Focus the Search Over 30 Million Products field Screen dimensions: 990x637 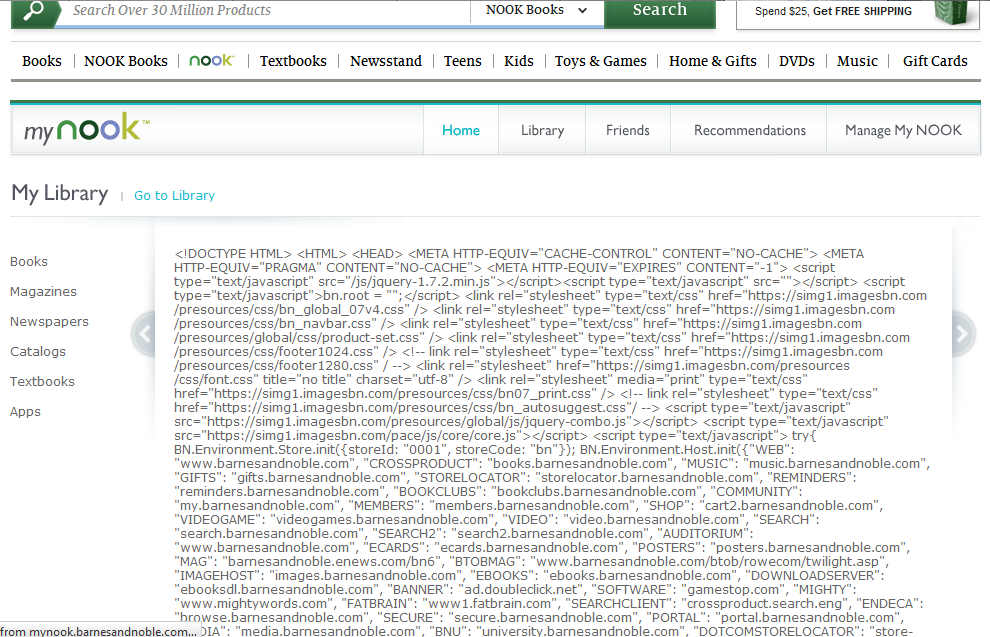(265, 11)
